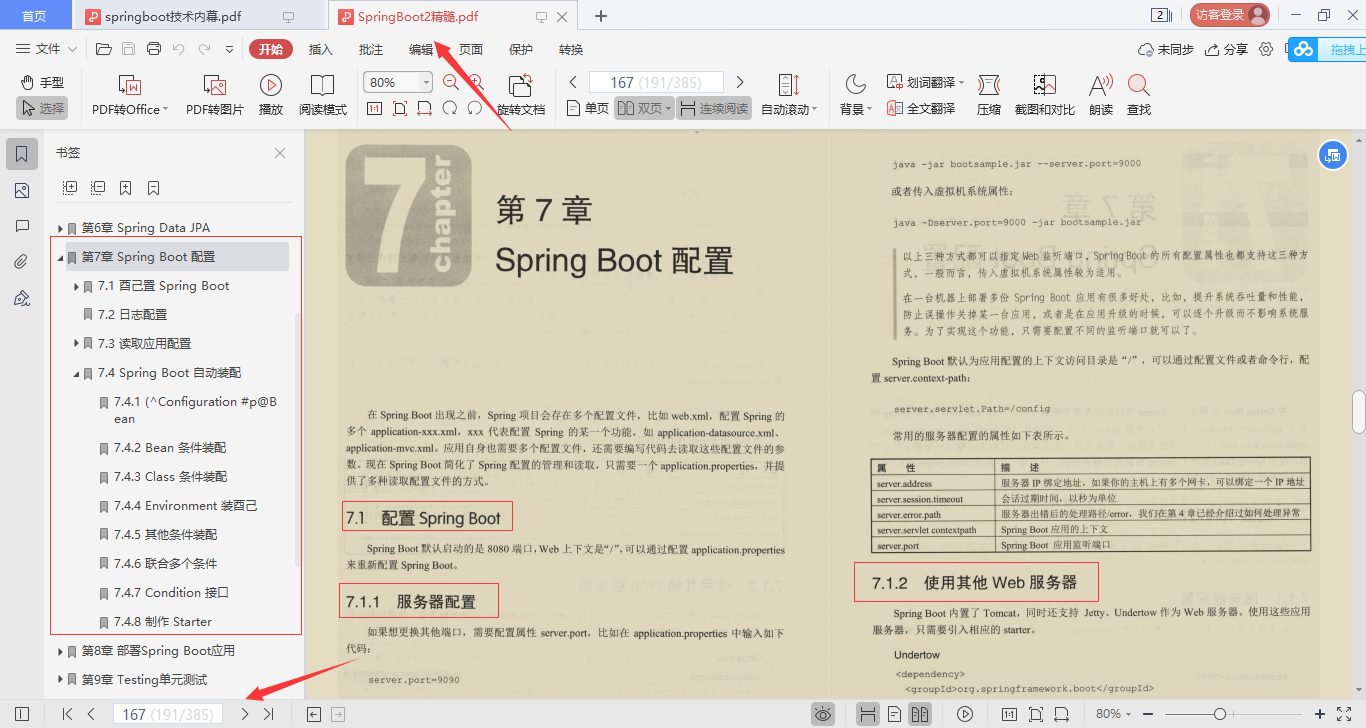Switch to the 保护 ribbon tab
Image resolution: width=1366 pixels, height=728 pixels.
point(521,49)
